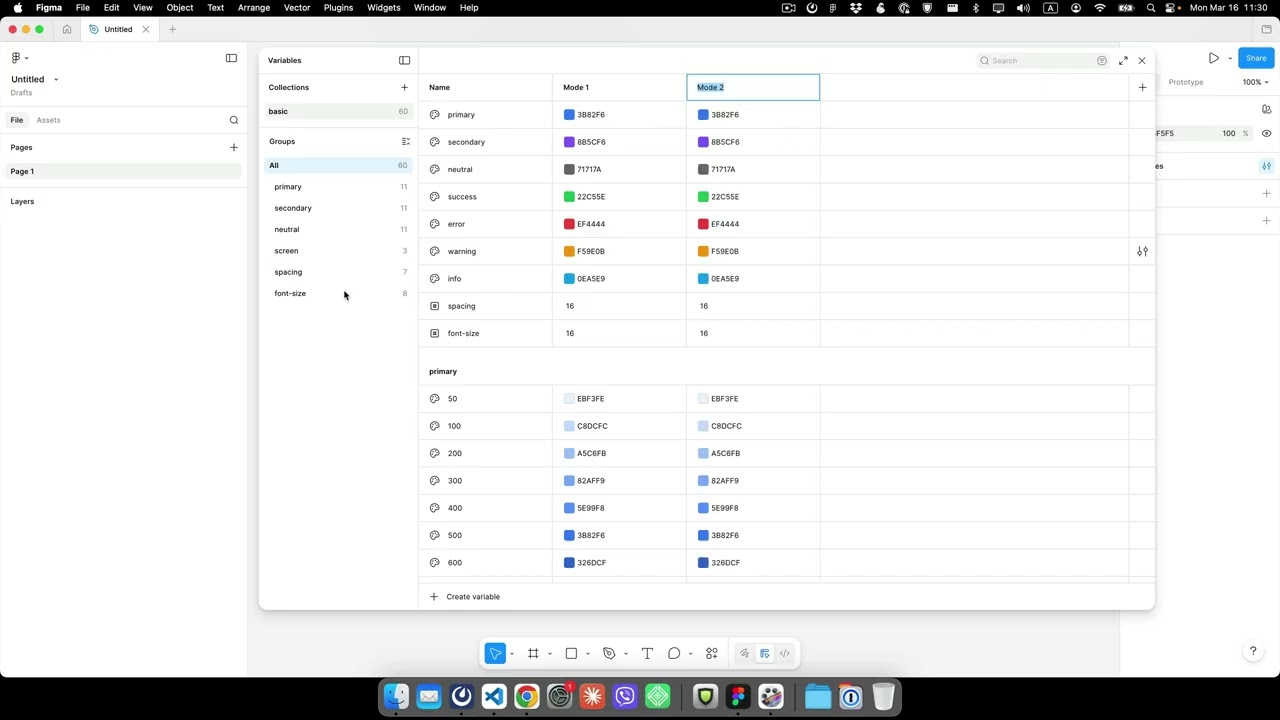Open the Figma main menu icon
The width and height of the screenshot is (1280, 720).
[16, 58]
